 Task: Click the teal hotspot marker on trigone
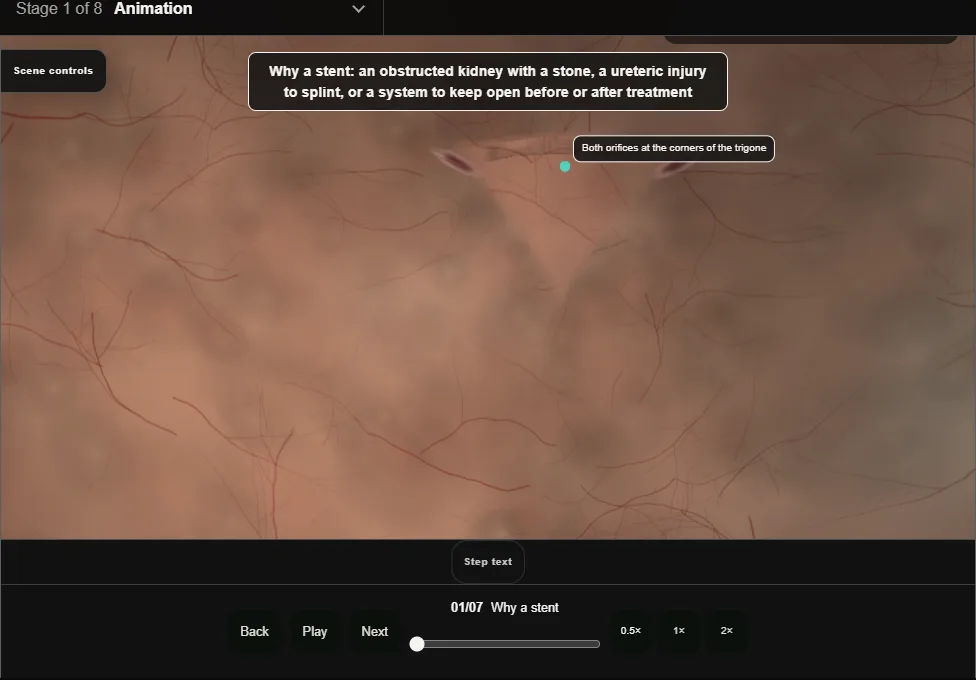(565, 166)
